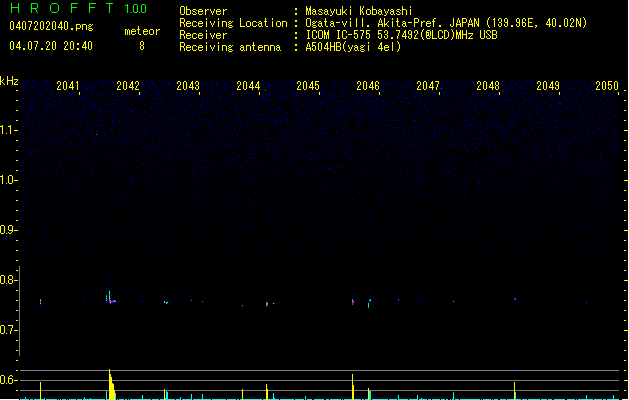Click the strong meteor echo after 2041
The width and height of the screenshot is (629, 400).
[x=110, y=298]
